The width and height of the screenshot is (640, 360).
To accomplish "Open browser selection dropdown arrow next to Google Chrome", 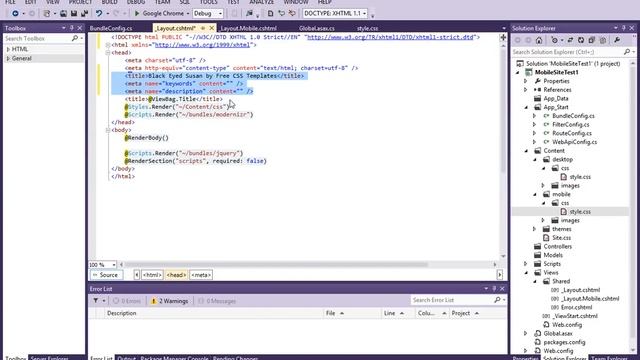I will coord(188,13).
